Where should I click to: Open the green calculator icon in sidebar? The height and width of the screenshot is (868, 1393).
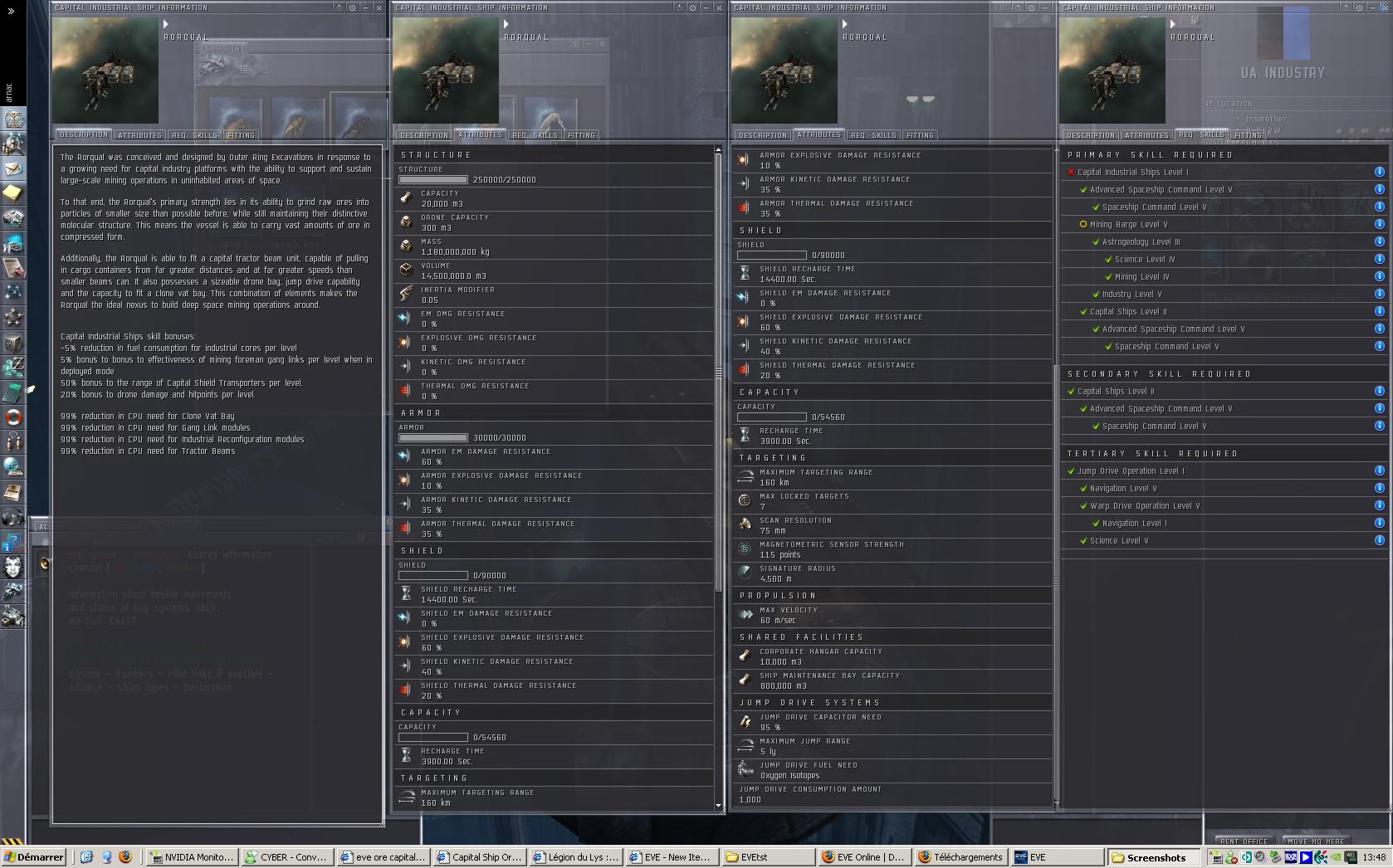click(13, 392)
